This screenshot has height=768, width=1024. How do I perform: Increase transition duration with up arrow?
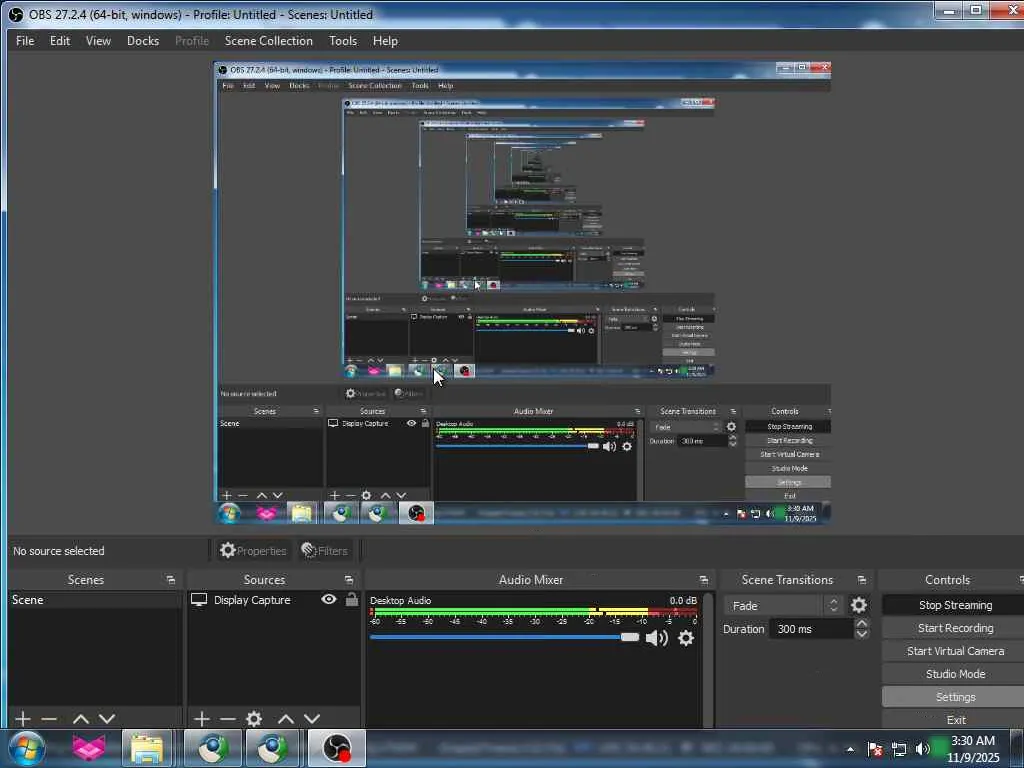862,624
